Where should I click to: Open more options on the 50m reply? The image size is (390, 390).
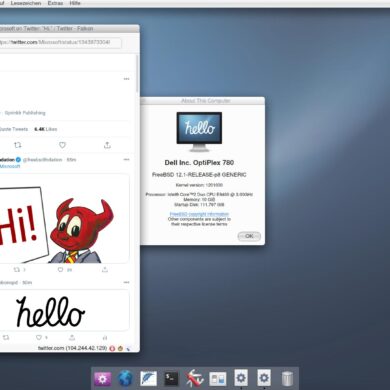coord(126,282)
